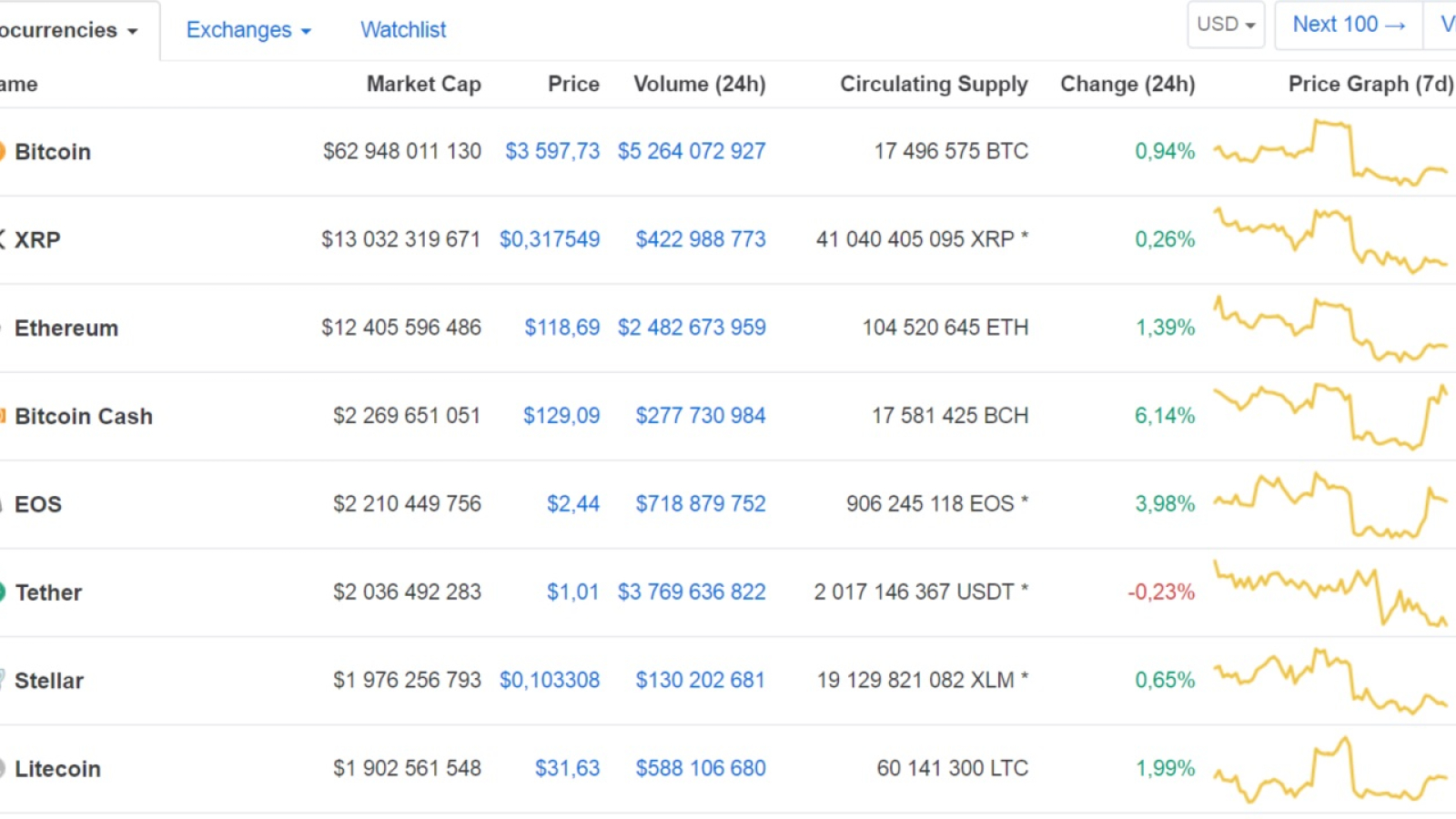
Task: Sort by Volume (24h) column header
Action: 700,84
